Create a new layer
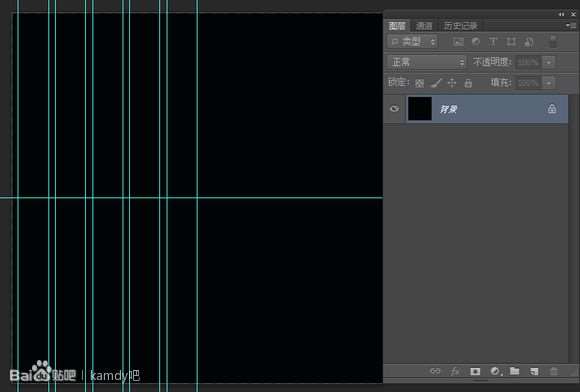The image size is (580, 392). (534, 371)
